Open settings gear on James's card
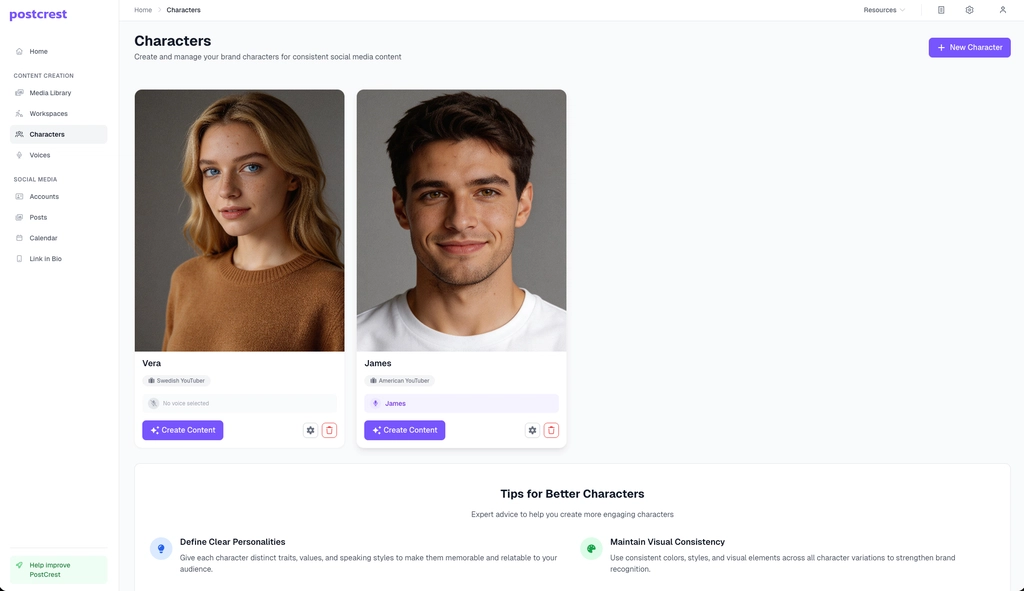Viewport: 1024px width, 591px height. (x=532, y=430)
